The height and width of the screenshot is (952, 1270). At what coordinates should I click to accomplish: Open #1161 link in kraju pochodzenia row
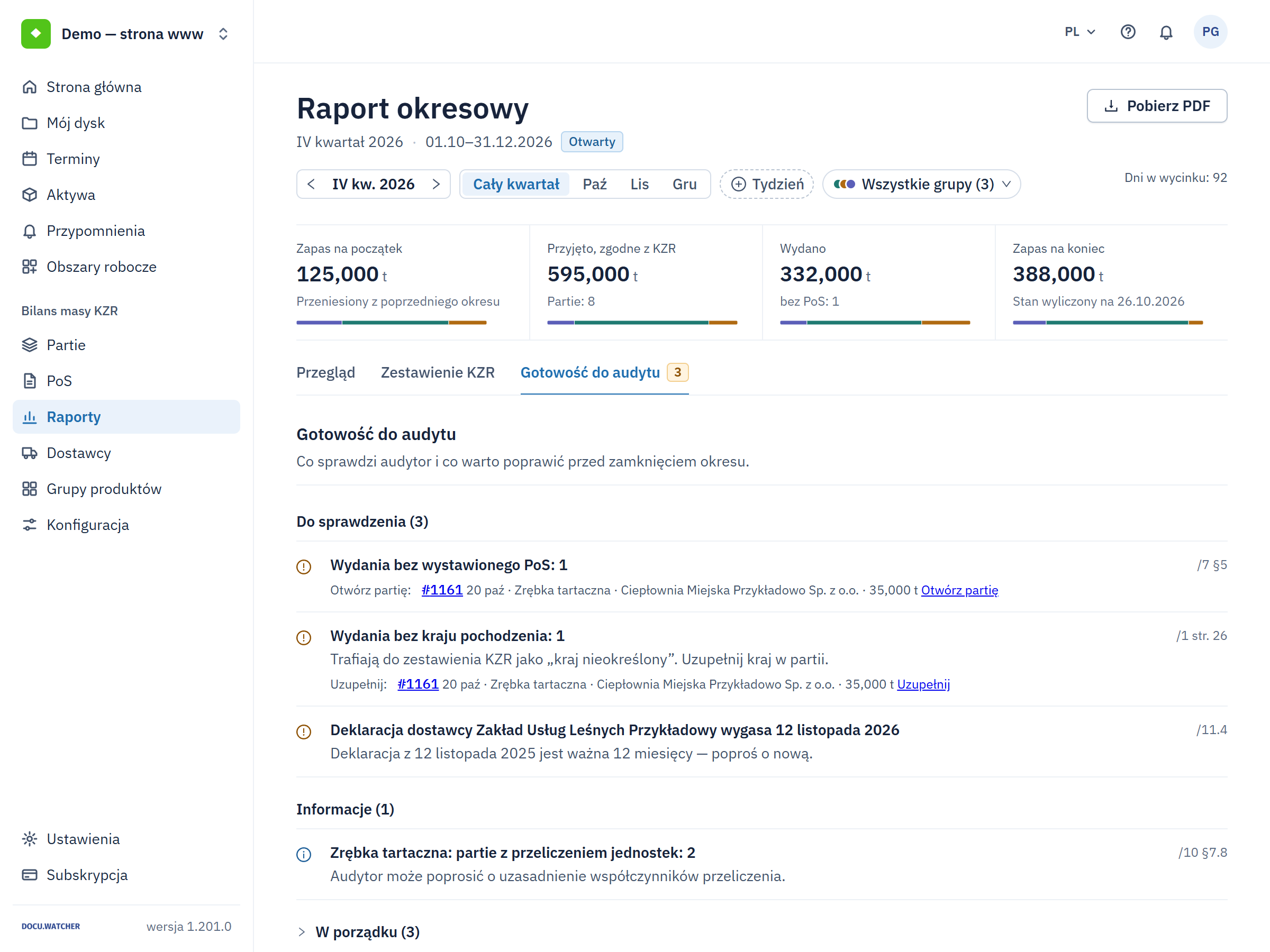(x=418, y=684)
